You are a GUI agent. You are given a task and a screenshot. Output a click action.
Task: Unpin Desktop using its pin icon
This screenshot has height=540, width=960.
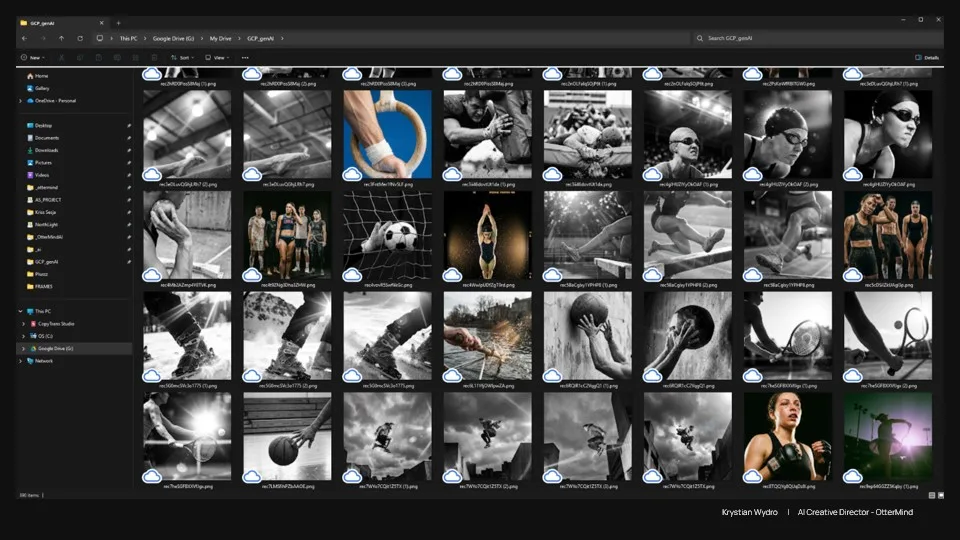point(129,126)
